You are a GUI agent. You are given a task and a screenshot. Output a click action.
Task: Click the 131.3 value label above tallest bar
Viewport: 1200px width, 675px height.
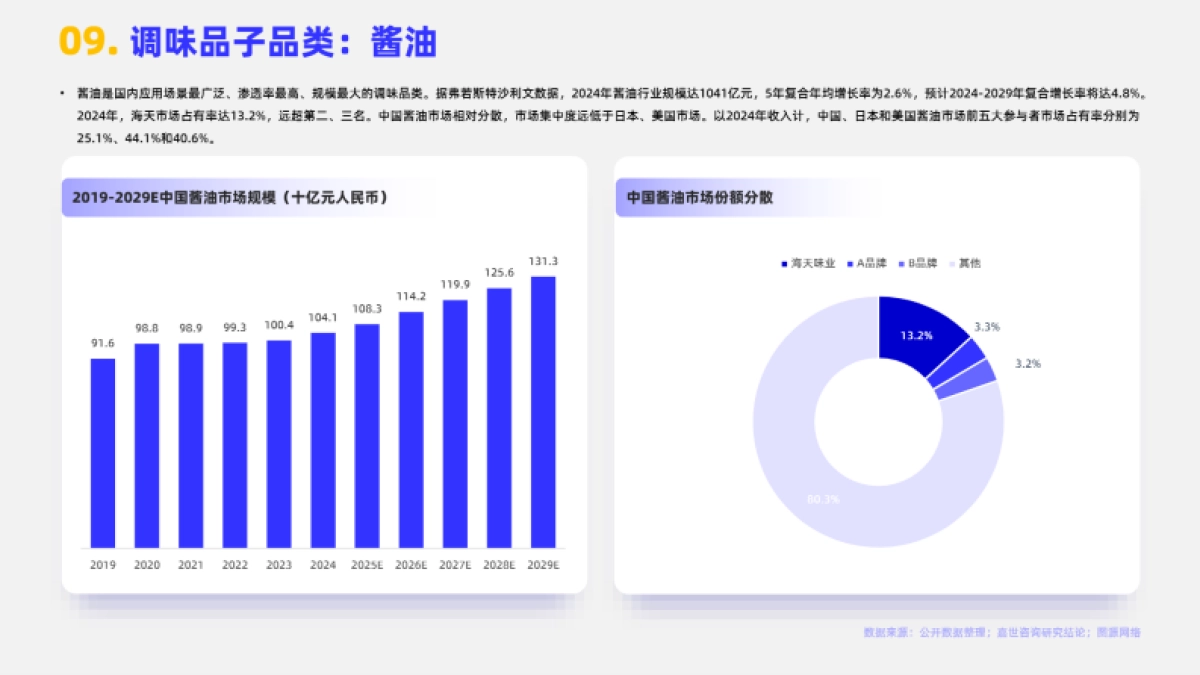pos(544,262)
